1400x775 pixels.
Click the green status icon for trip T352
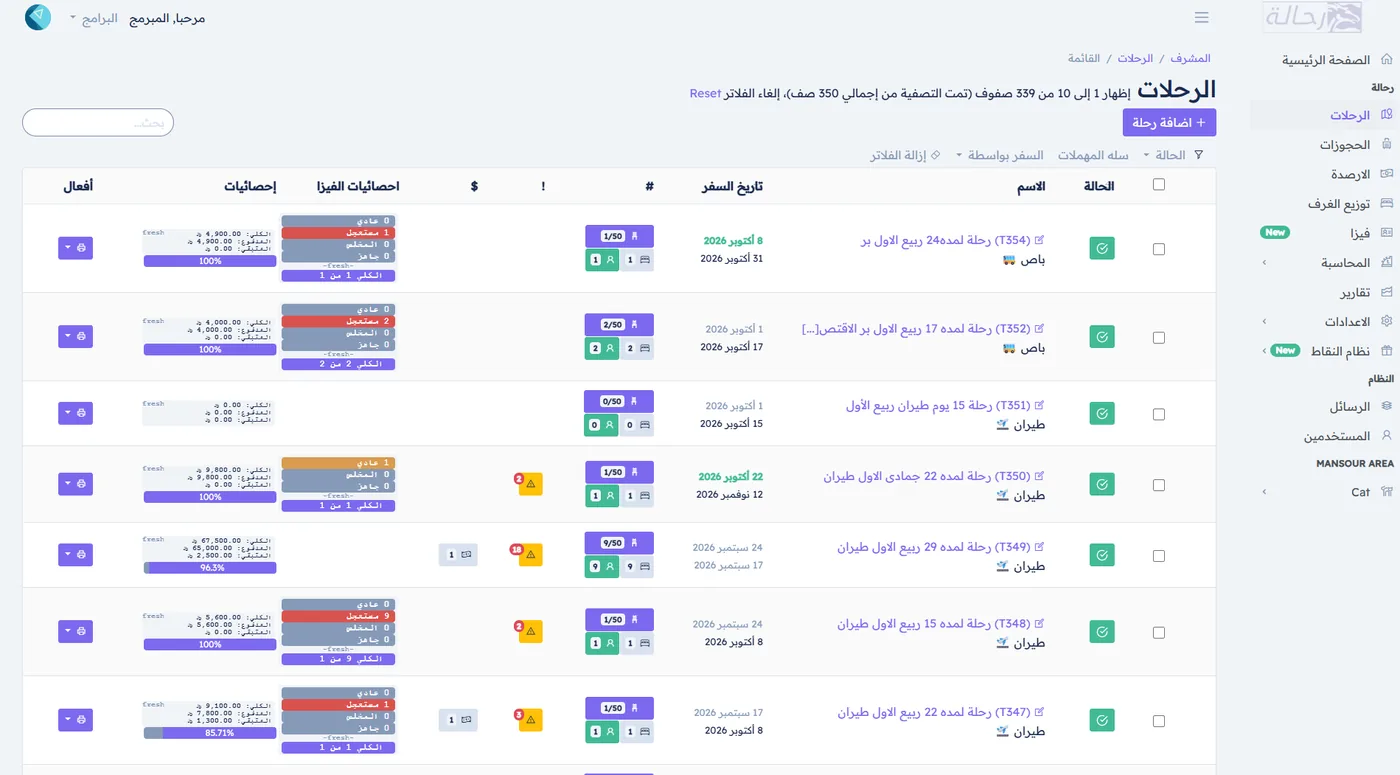1102,338
